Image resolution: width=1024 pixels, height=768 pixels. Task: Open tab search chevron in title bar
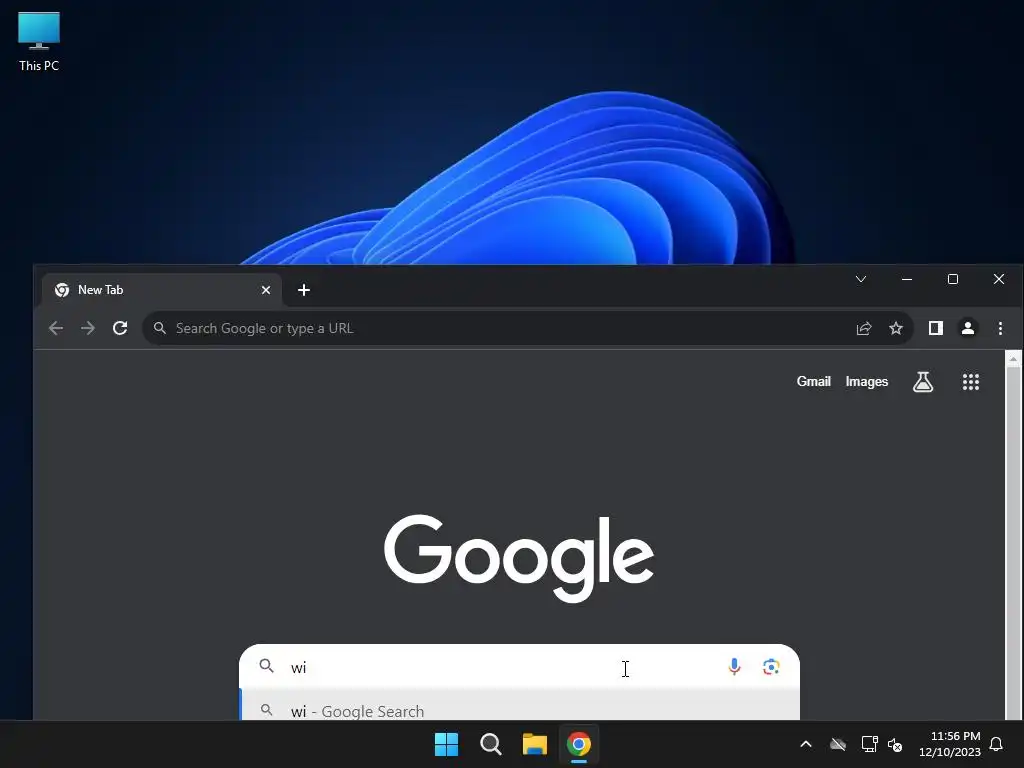pos(861,280)
